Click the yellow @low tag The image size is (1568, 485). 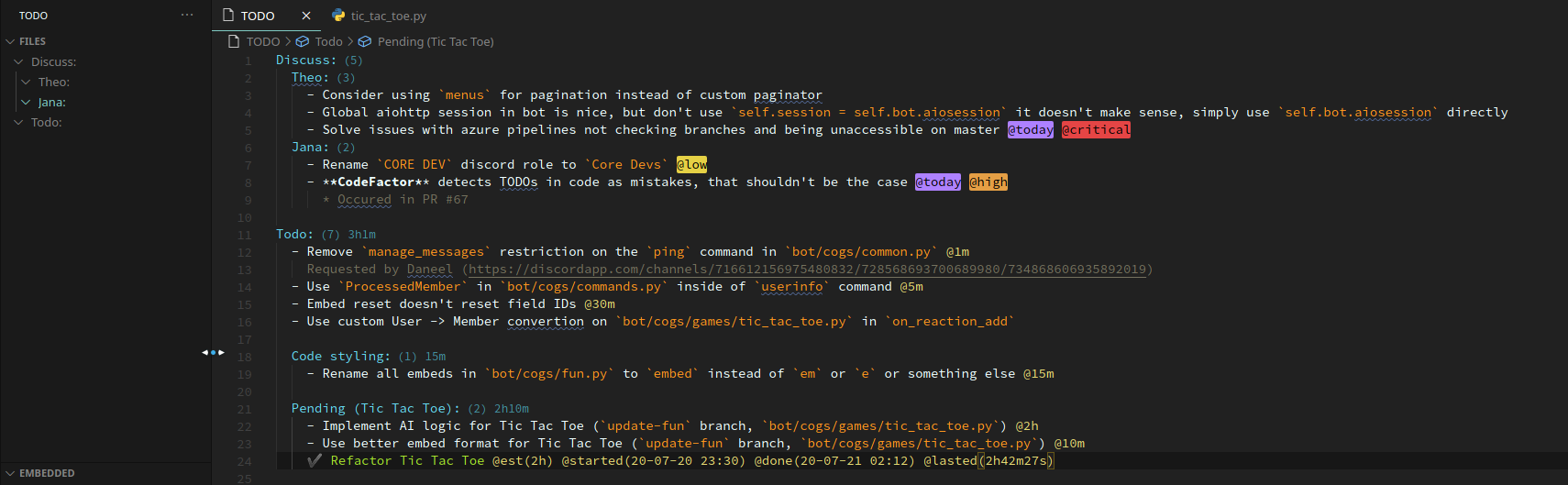(691, 165)
